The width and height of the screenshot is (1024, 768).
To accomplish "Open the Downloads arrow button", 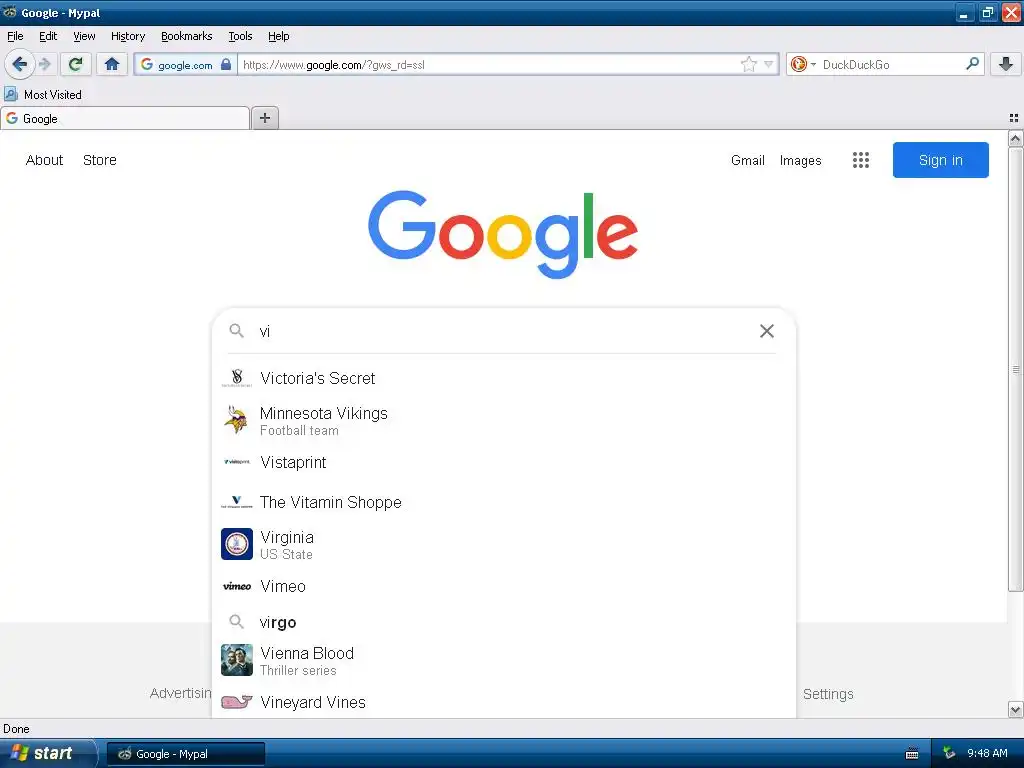I will pos(1006,64).
